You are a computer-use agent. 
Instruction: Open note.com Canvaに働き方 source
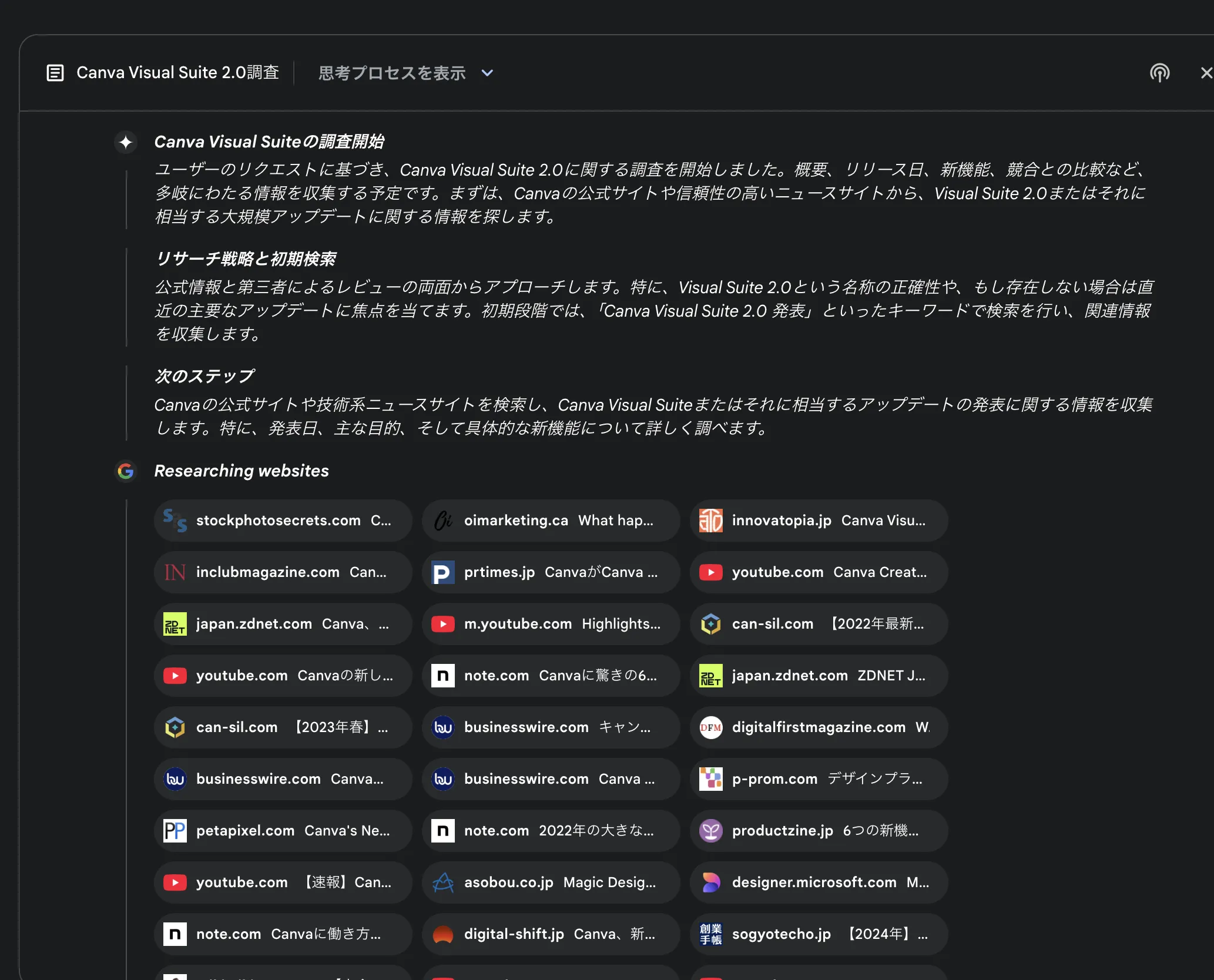[x=283, y=934]
